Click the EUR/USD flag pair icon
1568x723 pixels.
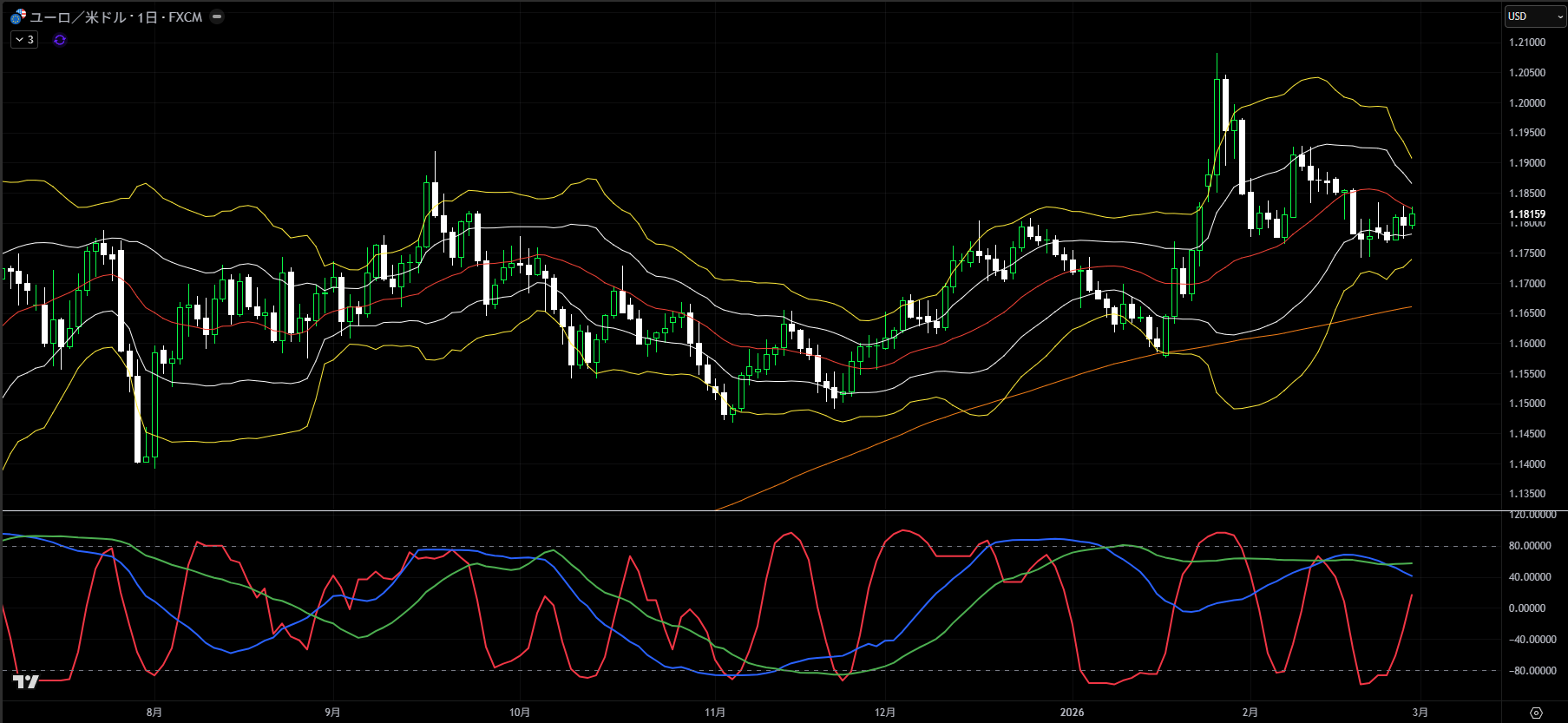pos(17,16)
